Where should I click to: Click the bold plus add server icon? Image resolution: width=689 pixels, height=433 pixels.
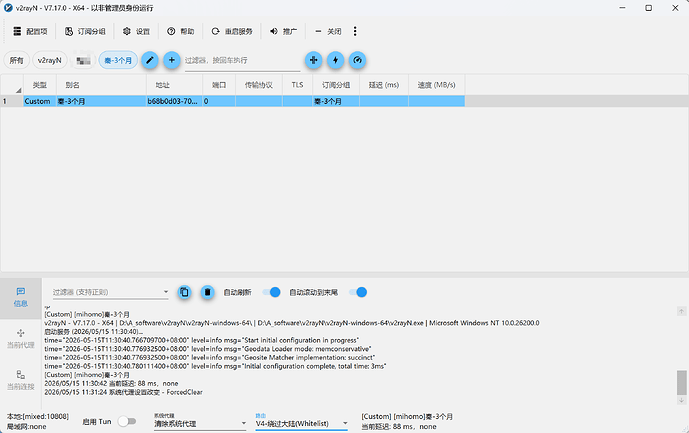313,60
